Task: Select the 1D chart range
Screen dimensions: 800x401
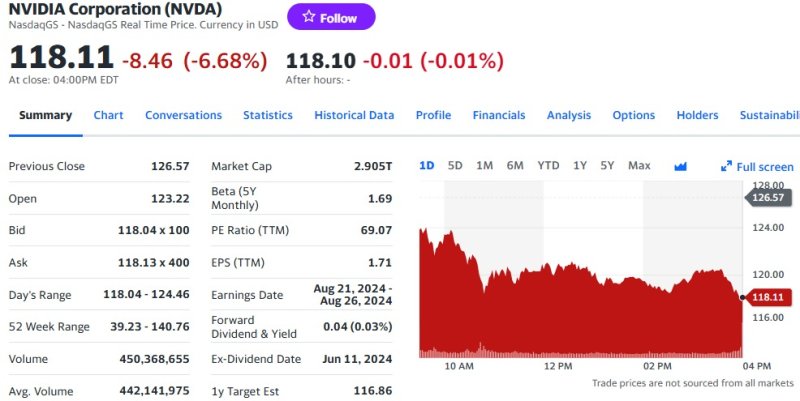Action: click(427, 166)
